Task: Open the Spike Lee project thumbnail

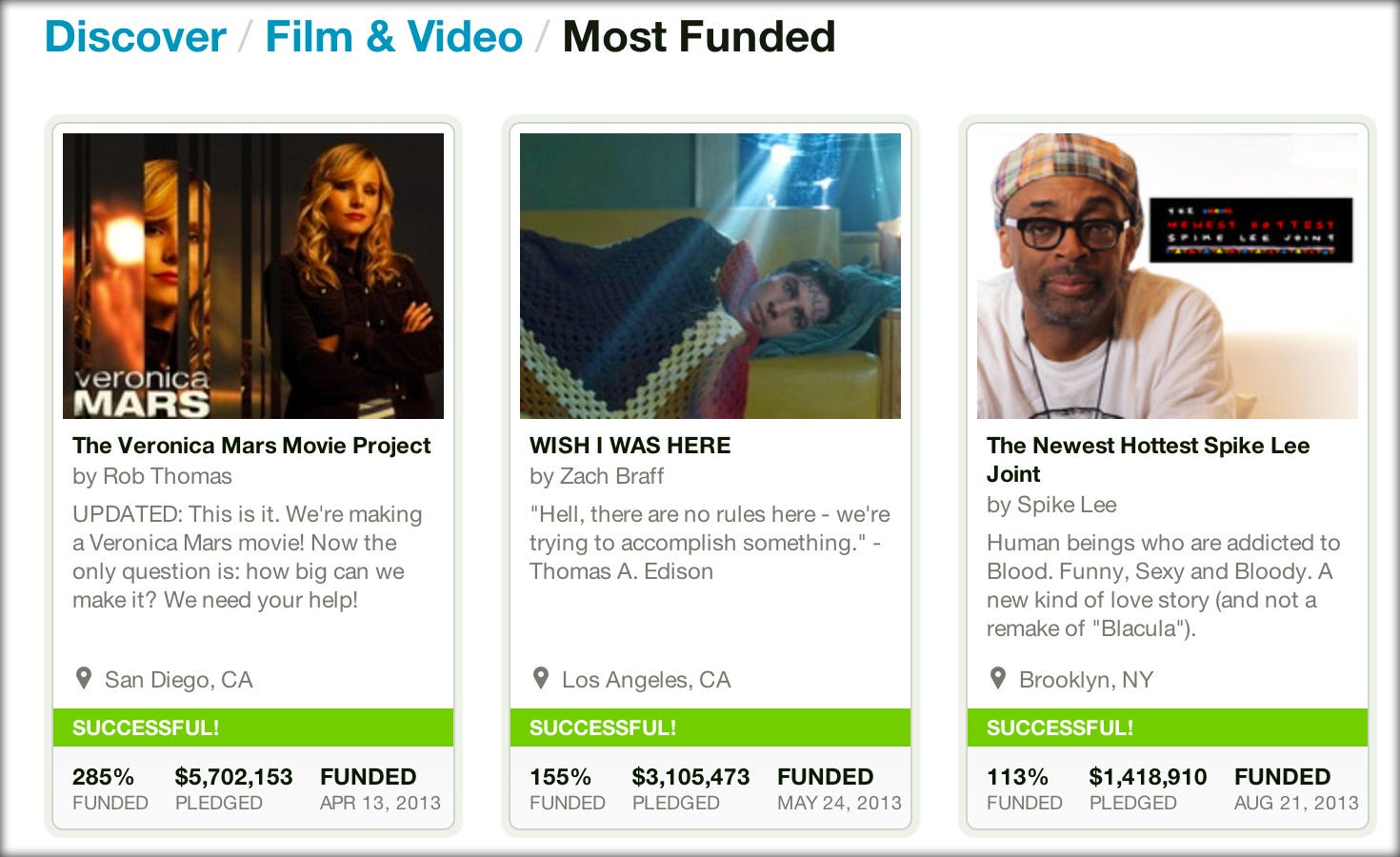Action: click(1168, 276)
